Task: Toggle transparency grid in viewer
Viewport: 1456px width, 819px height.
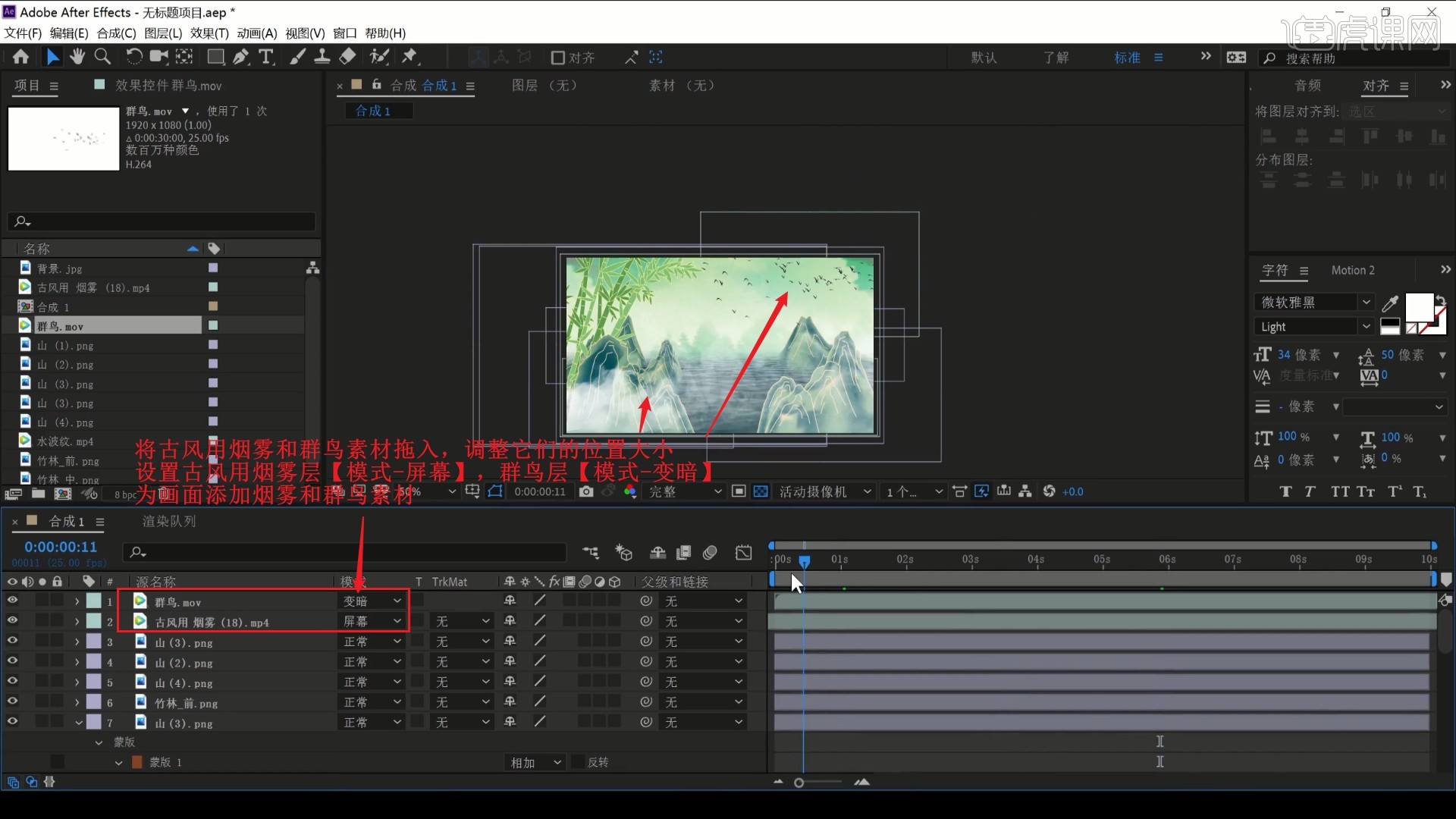Action: [x=761, y=491]
